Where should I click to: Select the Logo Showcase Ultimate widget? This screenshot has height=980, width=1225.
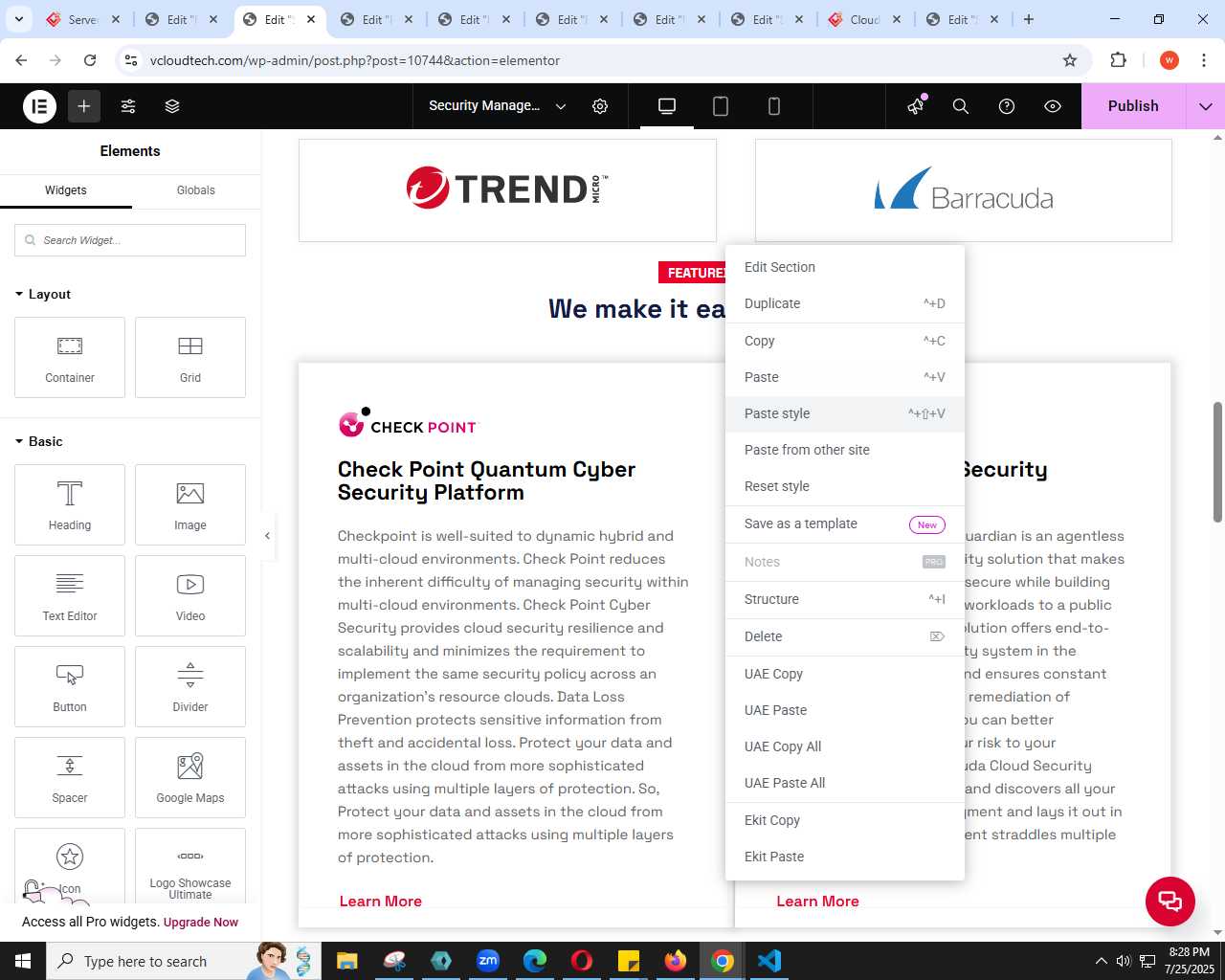point(190,866)
